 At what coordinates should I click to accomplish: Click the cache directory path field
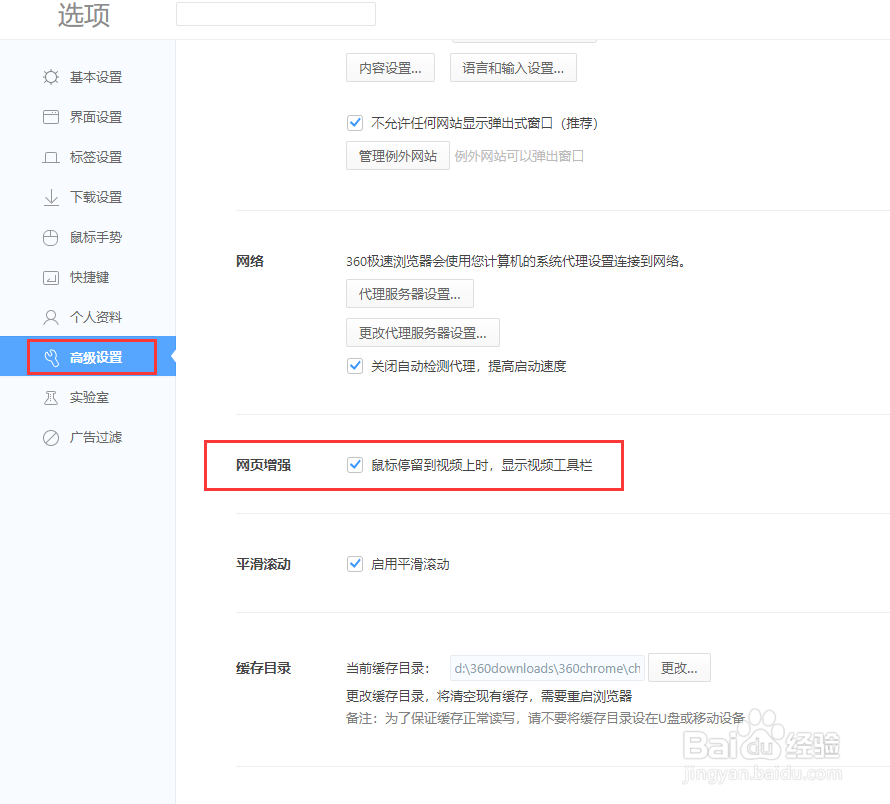coord(547,668)
